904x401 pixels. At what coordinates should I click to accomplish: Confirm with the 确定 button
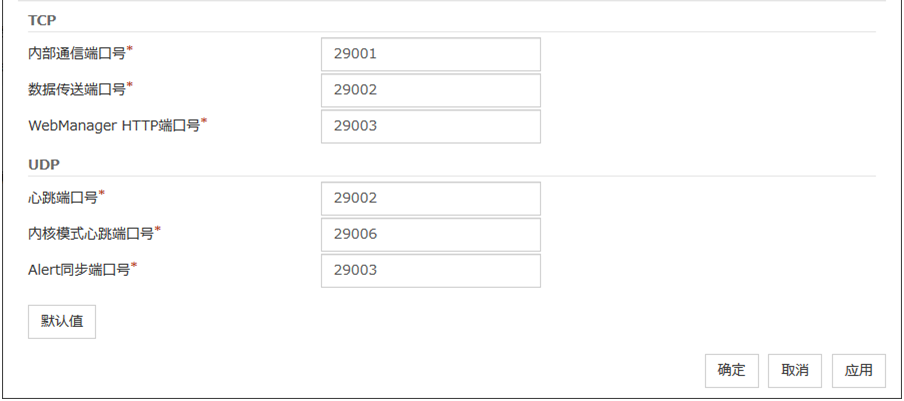point(731,370)
